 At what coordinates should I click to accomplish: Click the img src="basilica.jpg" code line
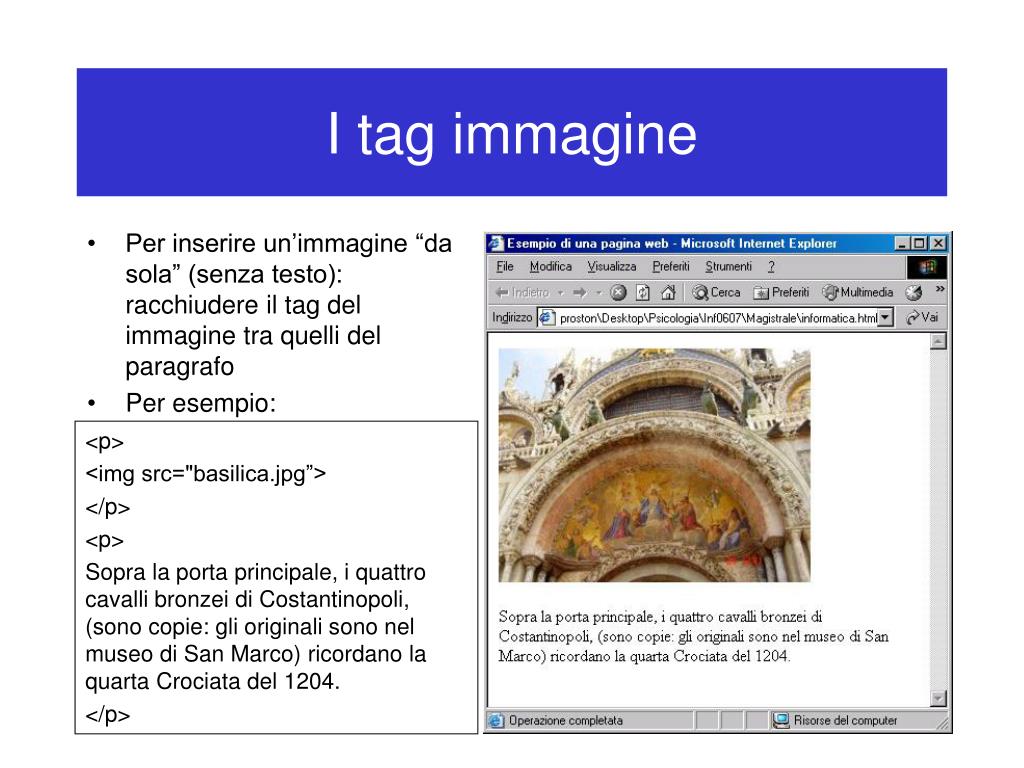click(x=206, y=474)
